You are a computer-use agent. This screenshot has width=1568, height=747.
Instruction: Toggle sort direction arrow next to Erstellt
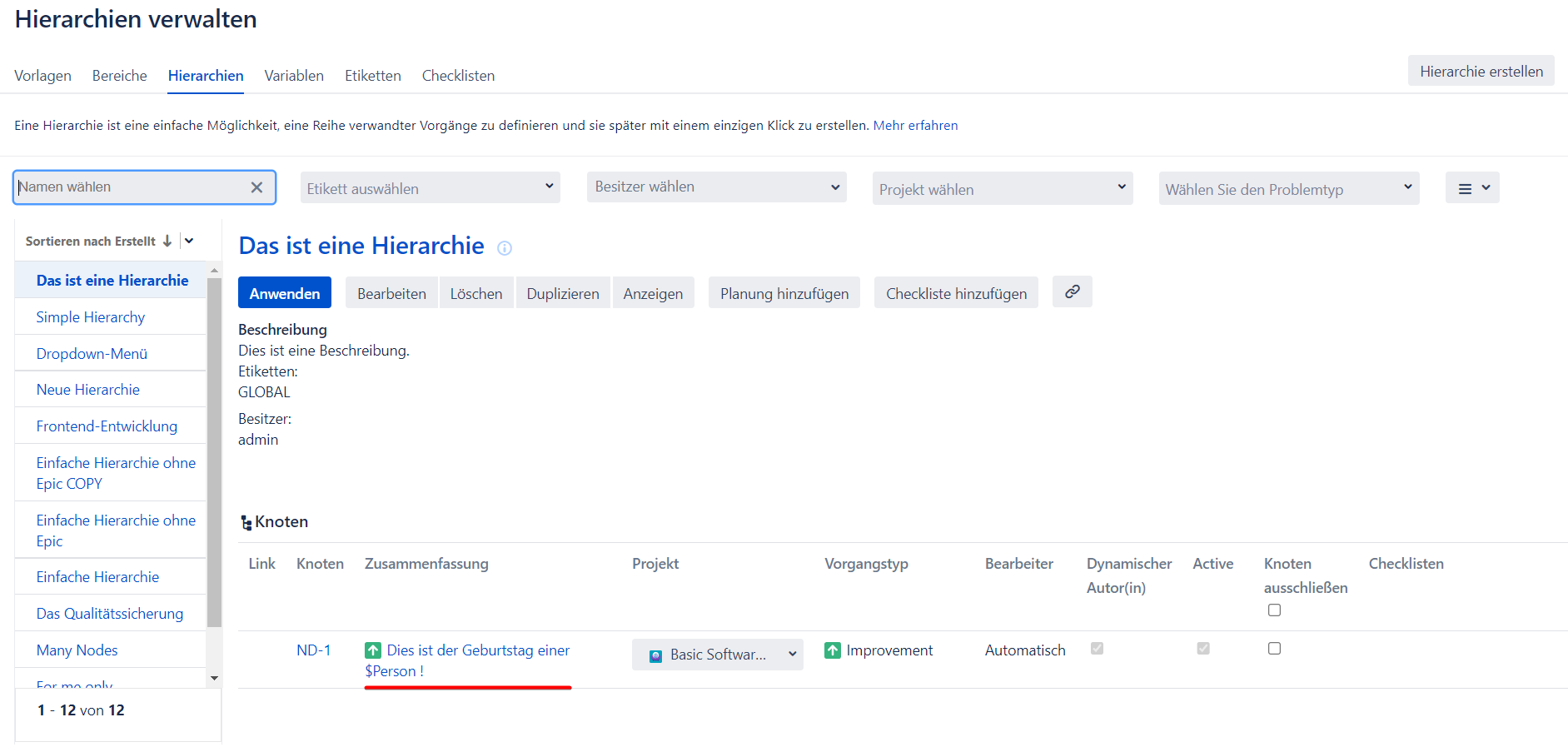[x=167, y=241]
